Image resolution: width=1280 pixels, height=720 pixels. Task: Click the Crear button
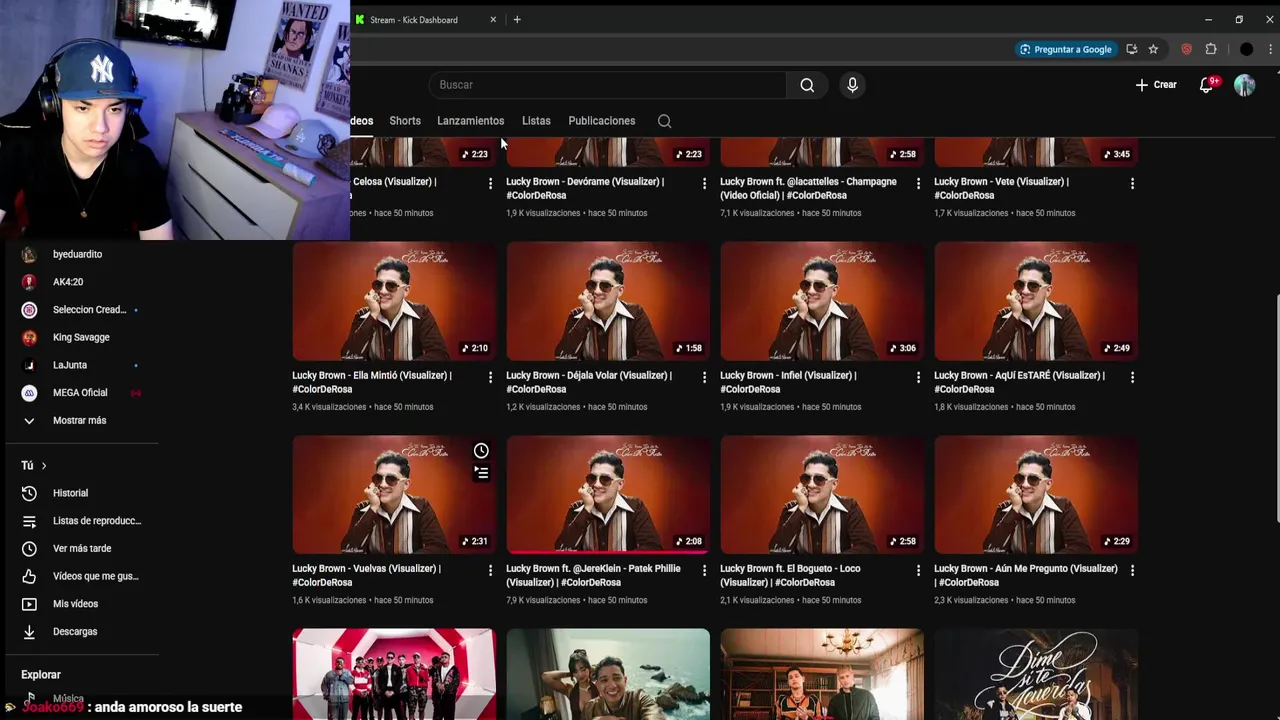[x=1156, y=85]
